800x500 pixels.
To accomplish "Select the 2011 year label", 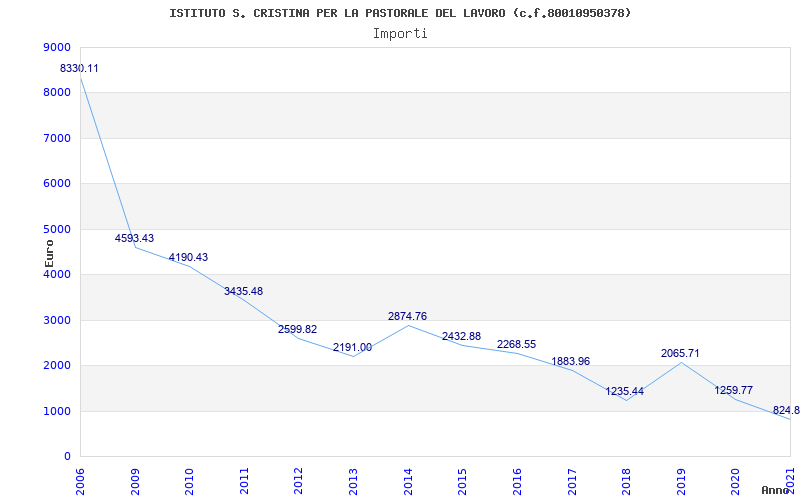I will (x=244, y=481).
